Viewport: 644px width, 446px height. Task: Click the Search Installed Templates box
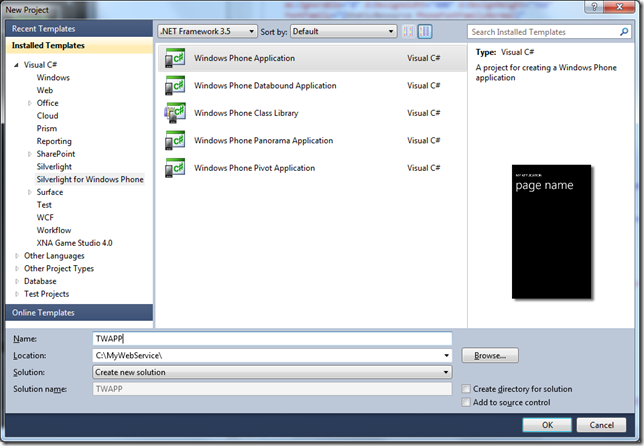[x=543, y=32]
